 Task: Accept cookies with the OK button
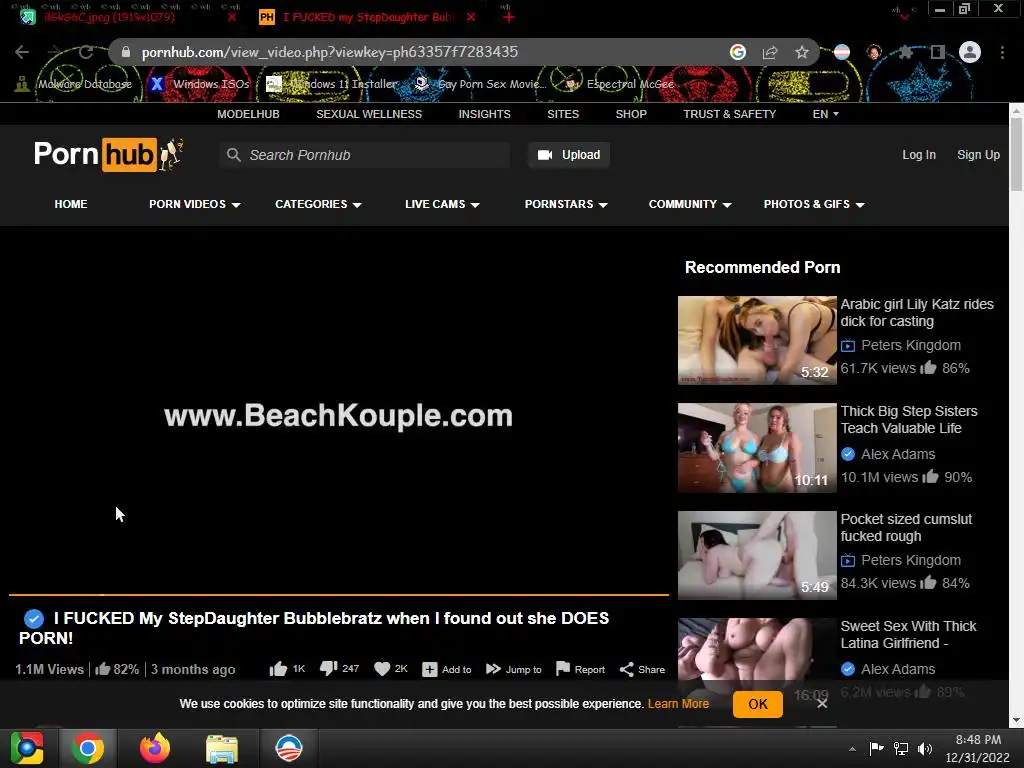[758, 704]
